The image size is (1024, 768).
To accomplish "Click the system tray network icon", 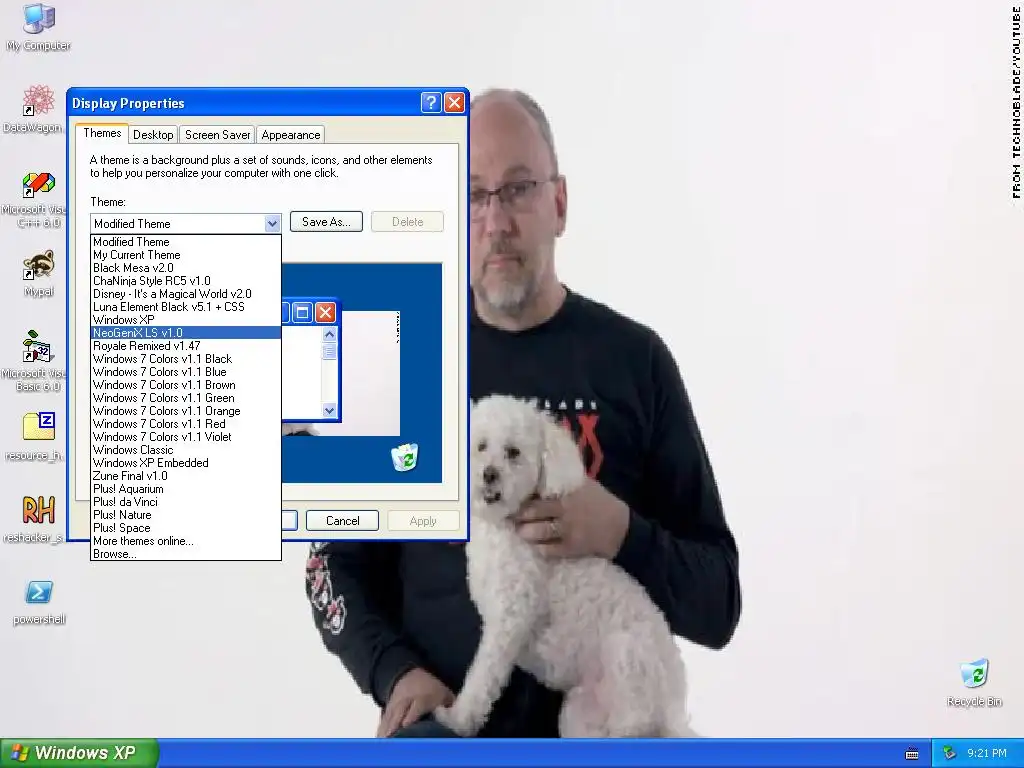I will [x=949, y=753].
